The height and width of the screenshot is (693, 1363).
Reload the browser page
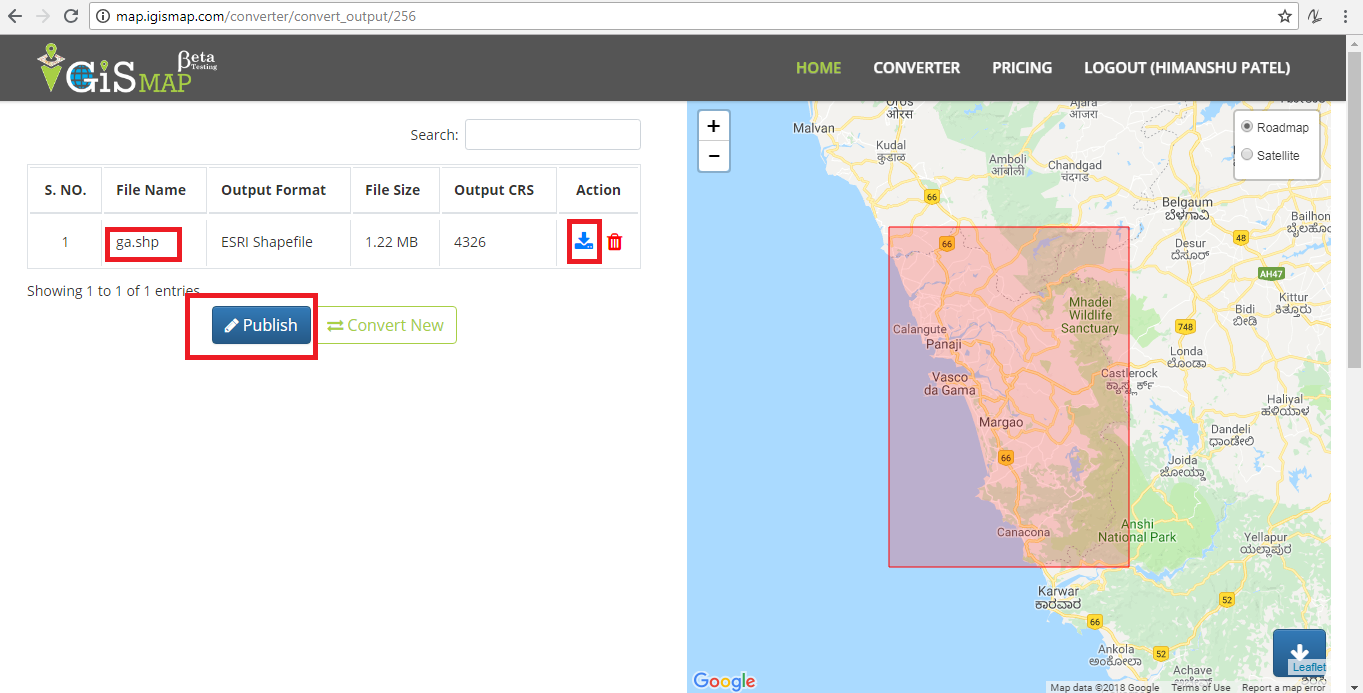71,16
